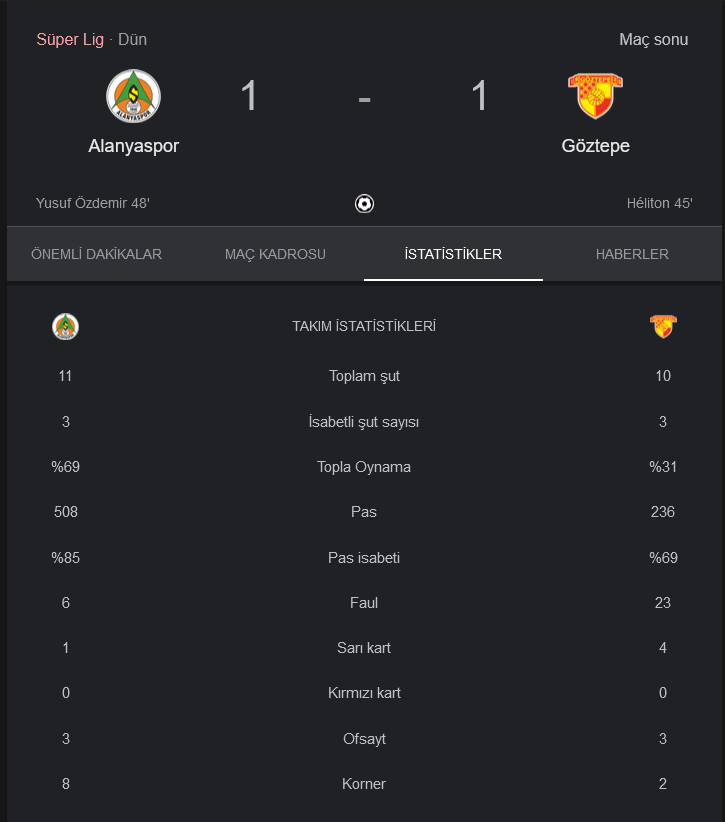The width and height of the screenshot is (725, 822).
Task: Click small Göztepe crest in statistics header
Action: pos(663,326)
